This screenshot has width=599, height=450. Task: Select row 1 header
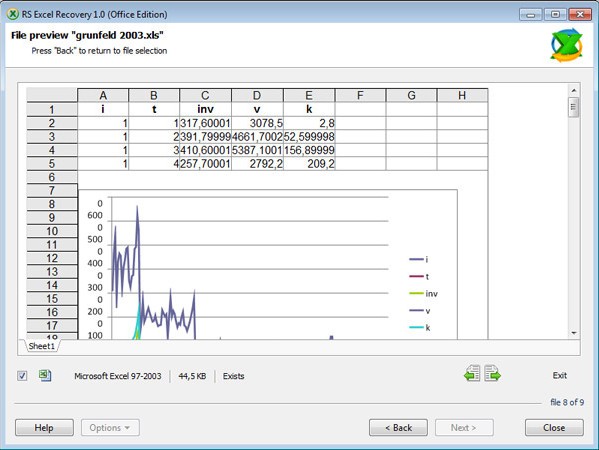pyautogui.click(x=52, y=110)
